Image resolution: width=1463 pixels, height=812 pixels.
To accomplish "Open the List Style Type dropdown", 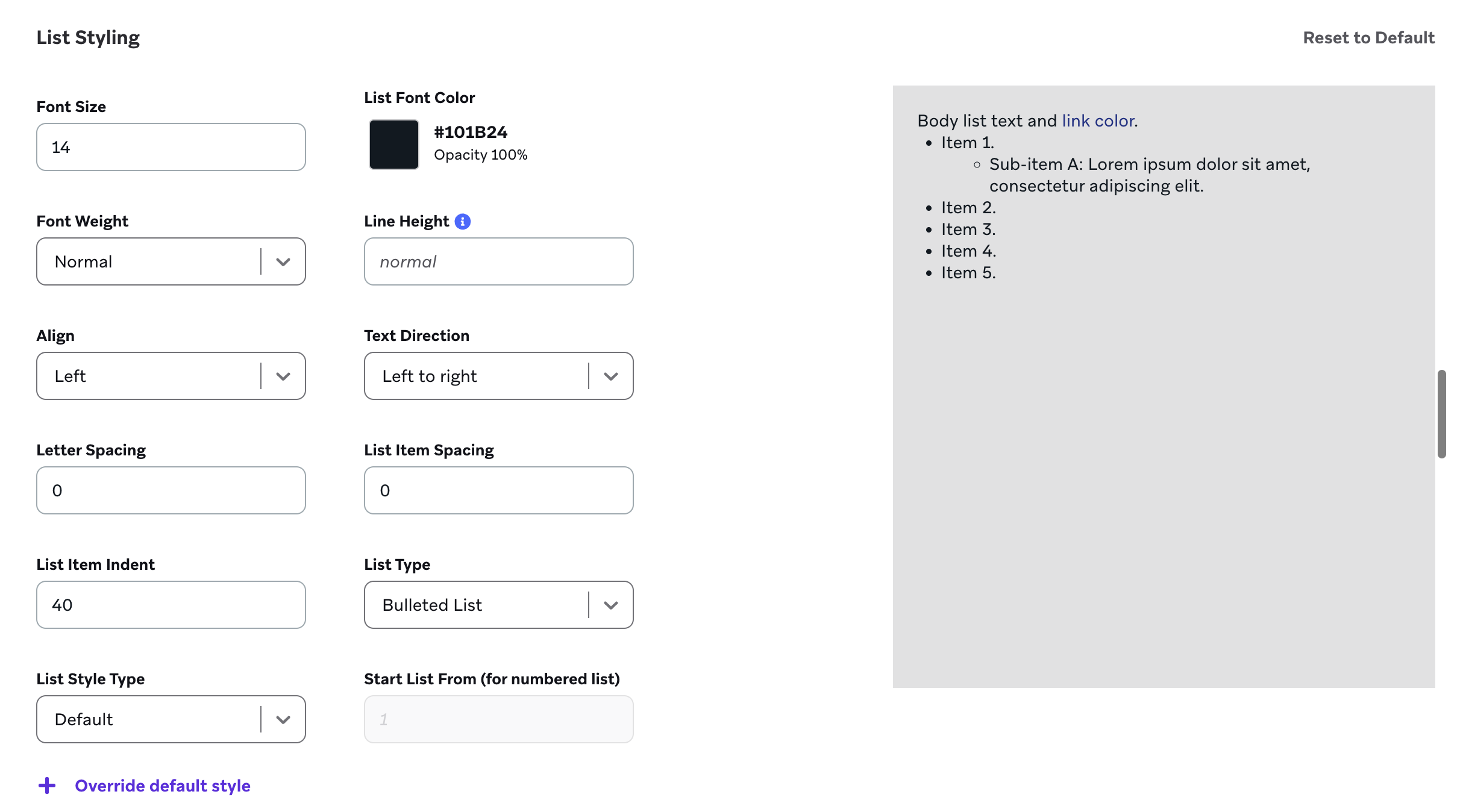I will tap(171, 719).
